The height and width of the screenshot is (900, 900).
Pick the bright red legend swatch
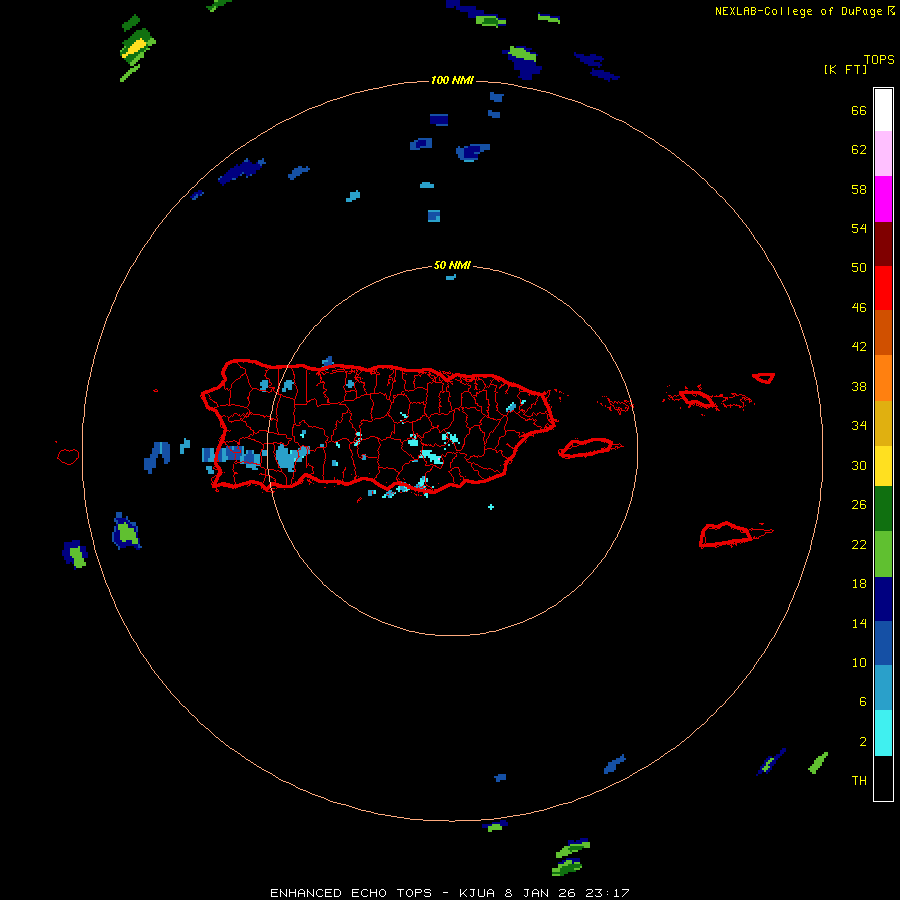coord(883,288)
